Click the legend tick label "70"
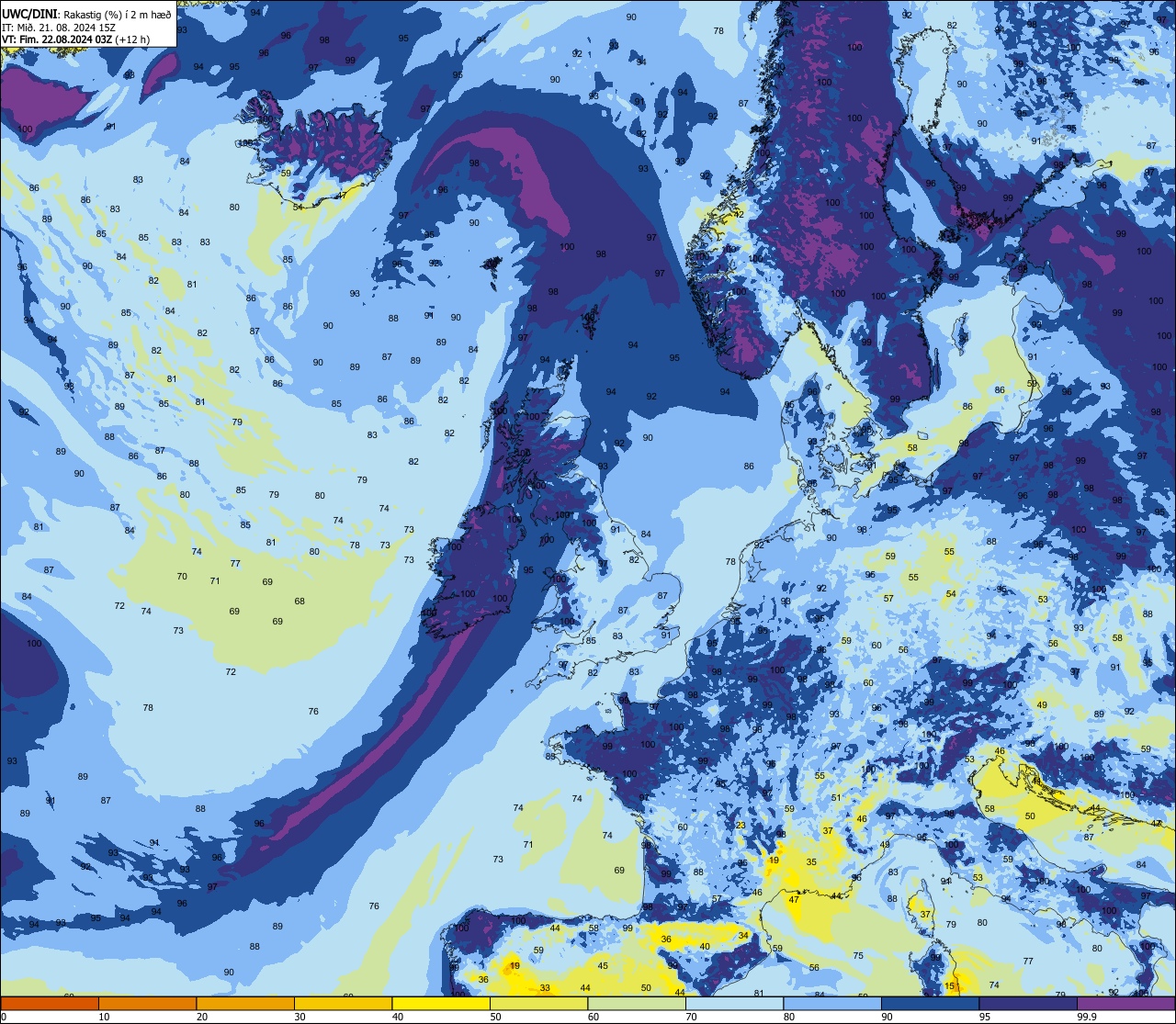The width and height of the screenshot is (1176, 1024). (x=691, y=1017)
